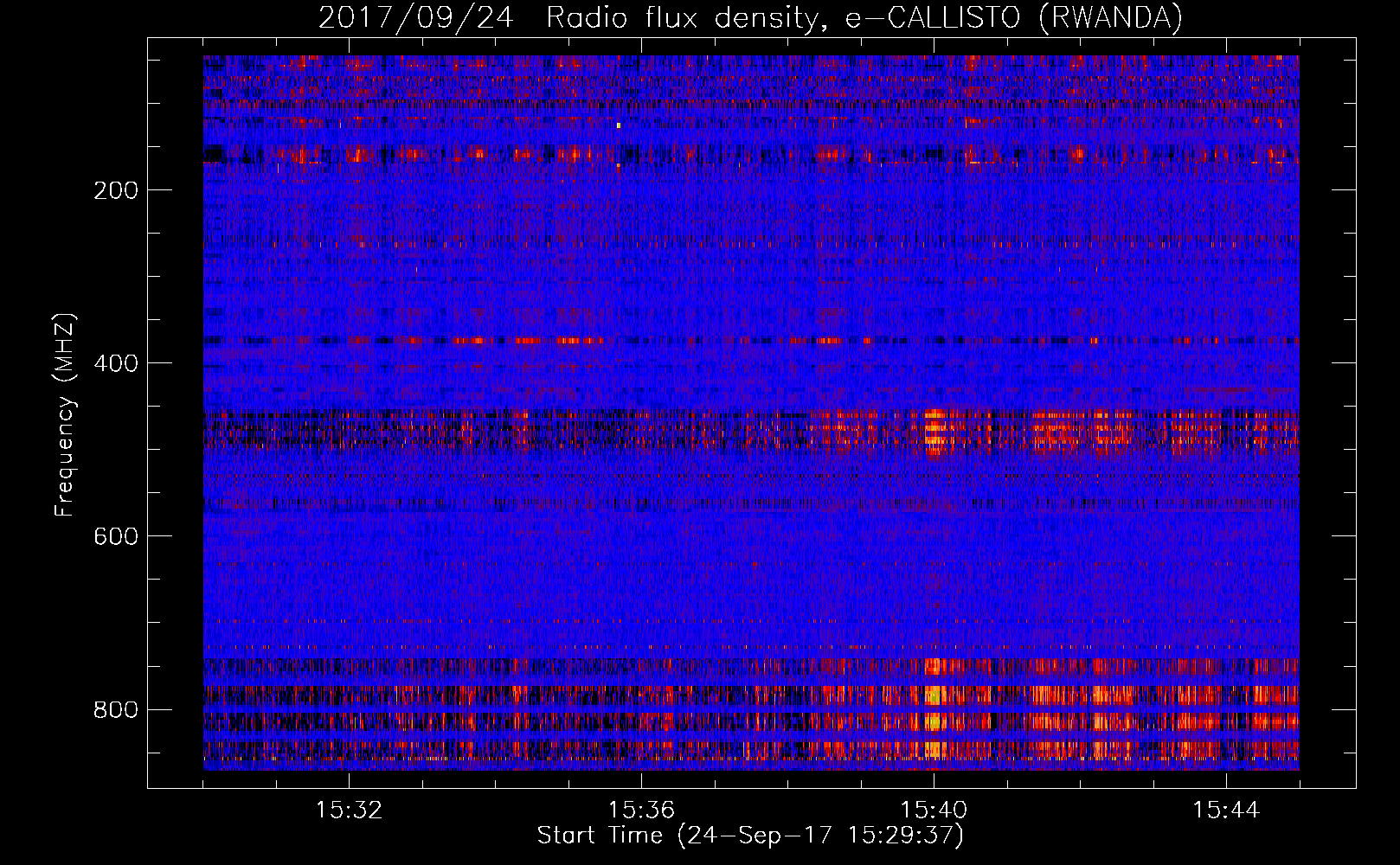Select the 15:40 time tick label

(934, 810)
